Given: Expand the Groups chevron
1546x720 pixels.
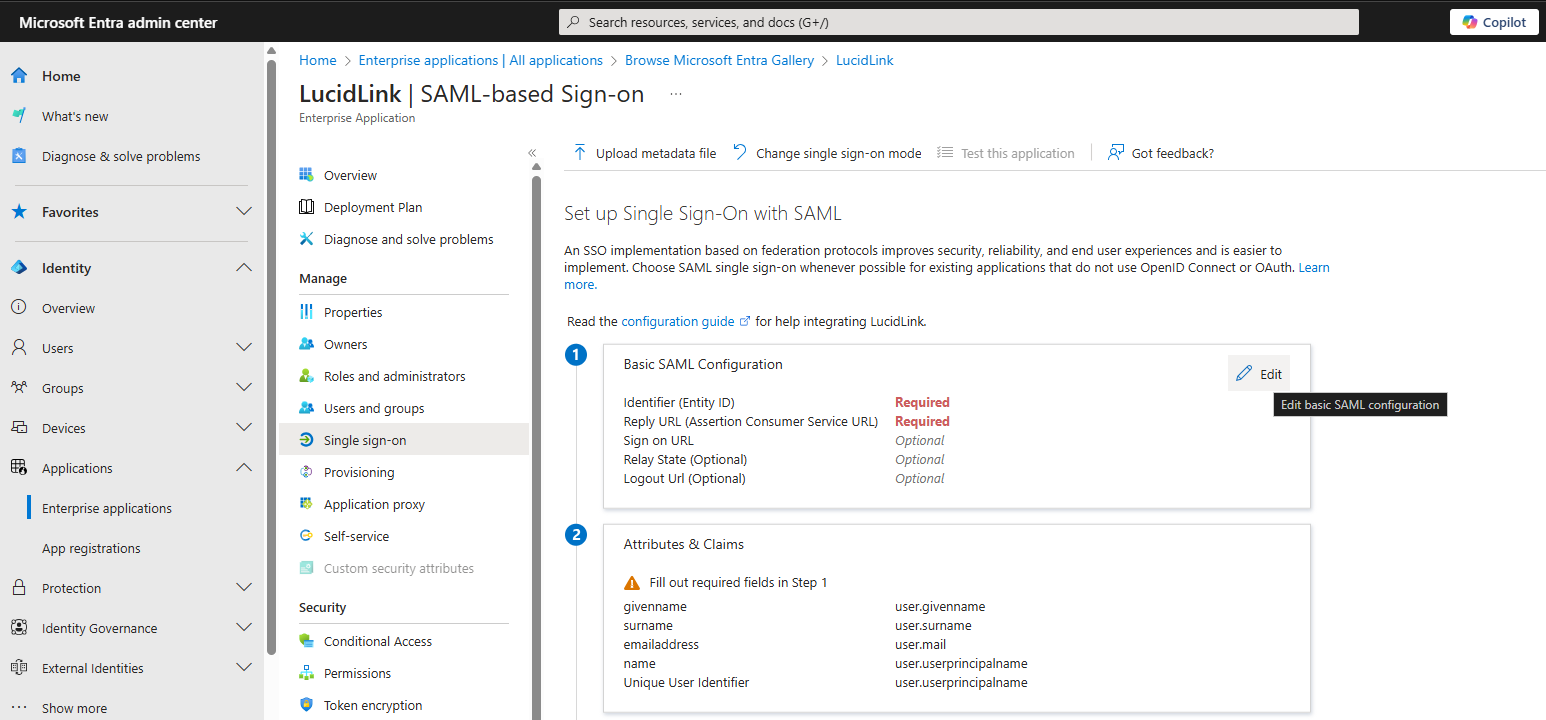Looking at the screenshot, I should point(244,388).
